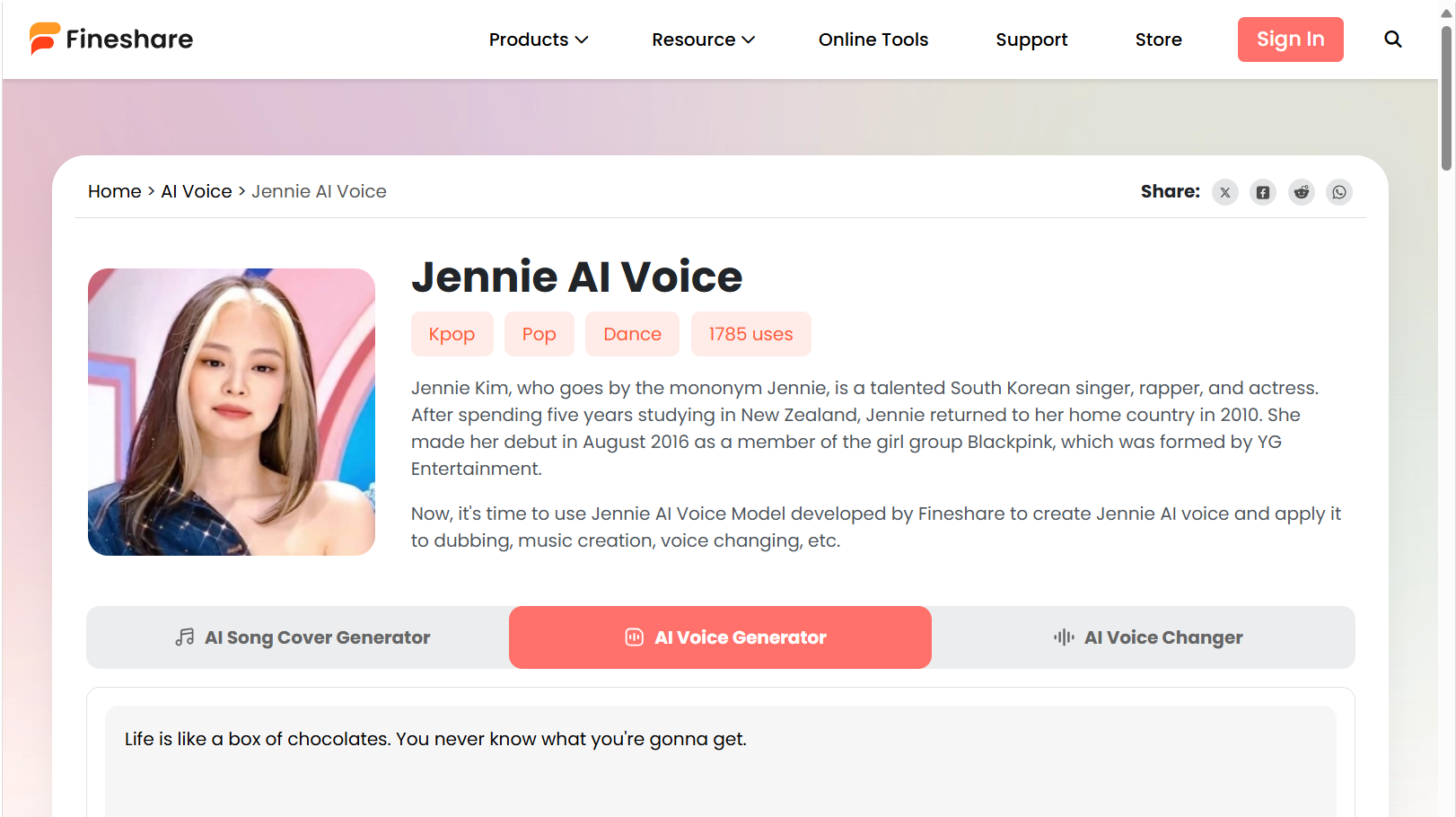Navigate to Home breadcrumb link
Image resolution: width=1456 pixels, height=817 pixels.
(x=114, y=191)
